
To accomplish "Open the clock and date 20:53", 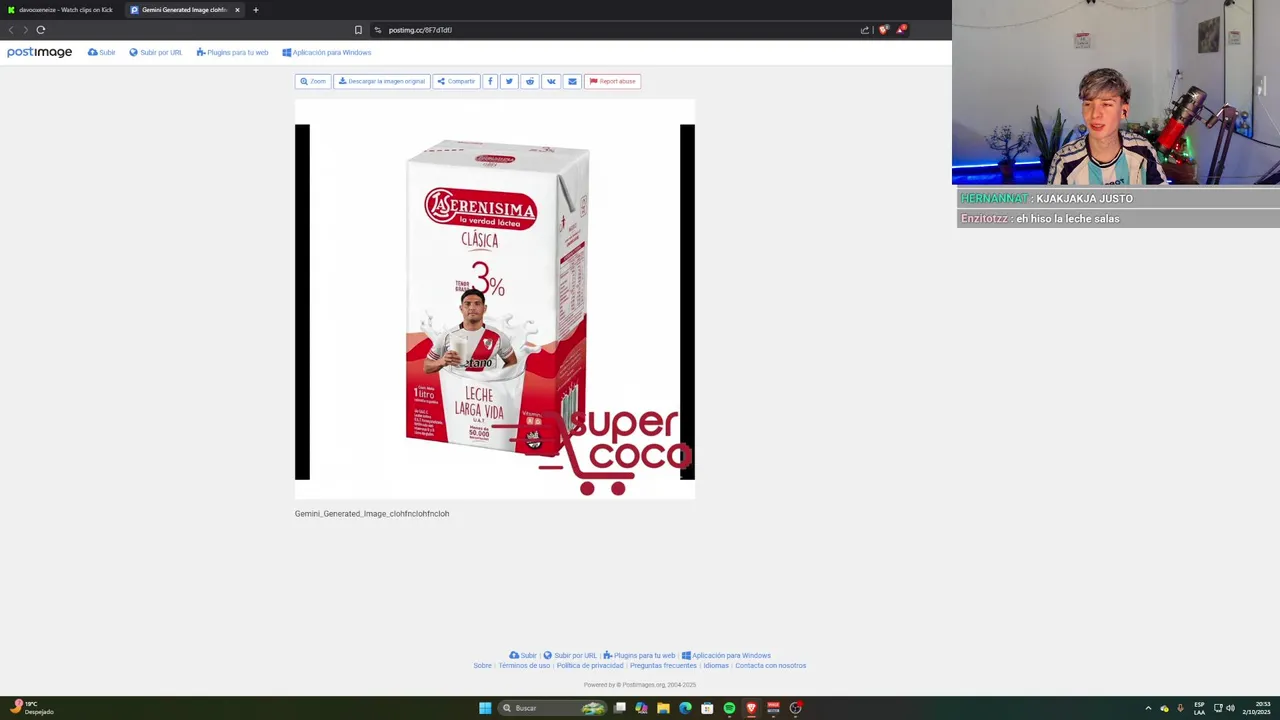I will 1256,708.
